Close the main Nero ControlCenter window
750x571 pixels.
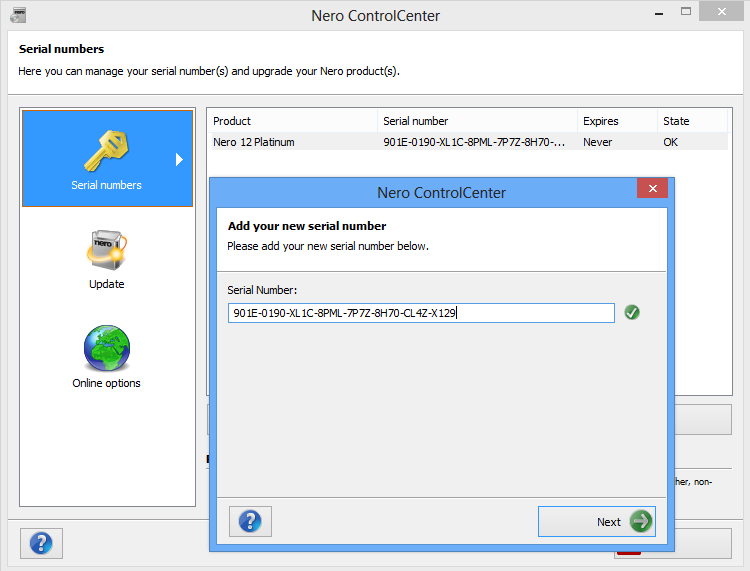(721, 11)
